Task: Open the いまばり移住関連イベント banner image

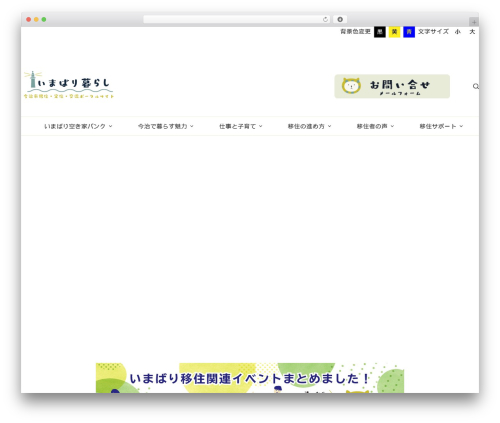Action: coord(250,378)
